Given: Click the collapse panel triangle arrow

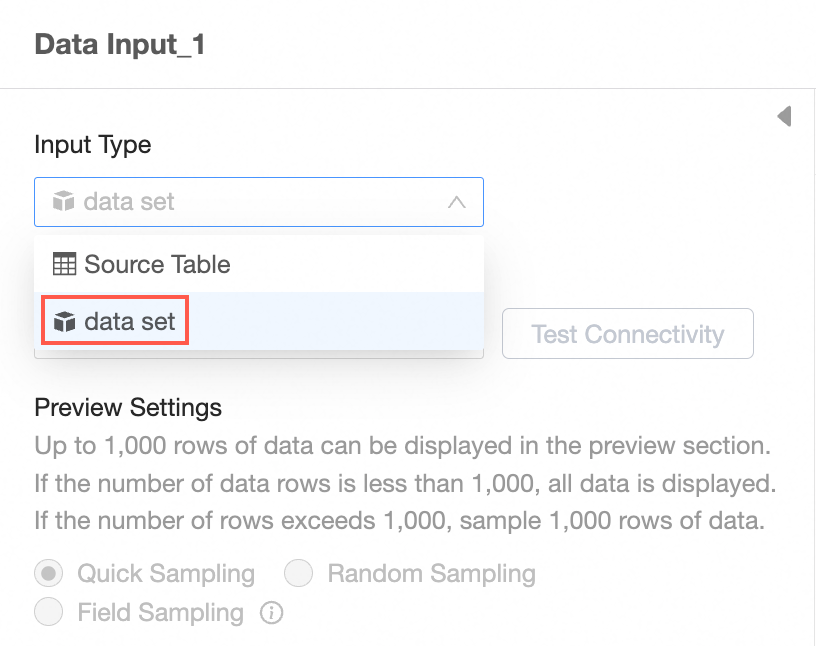Looking at the screenshot, I should pos(785,116).
